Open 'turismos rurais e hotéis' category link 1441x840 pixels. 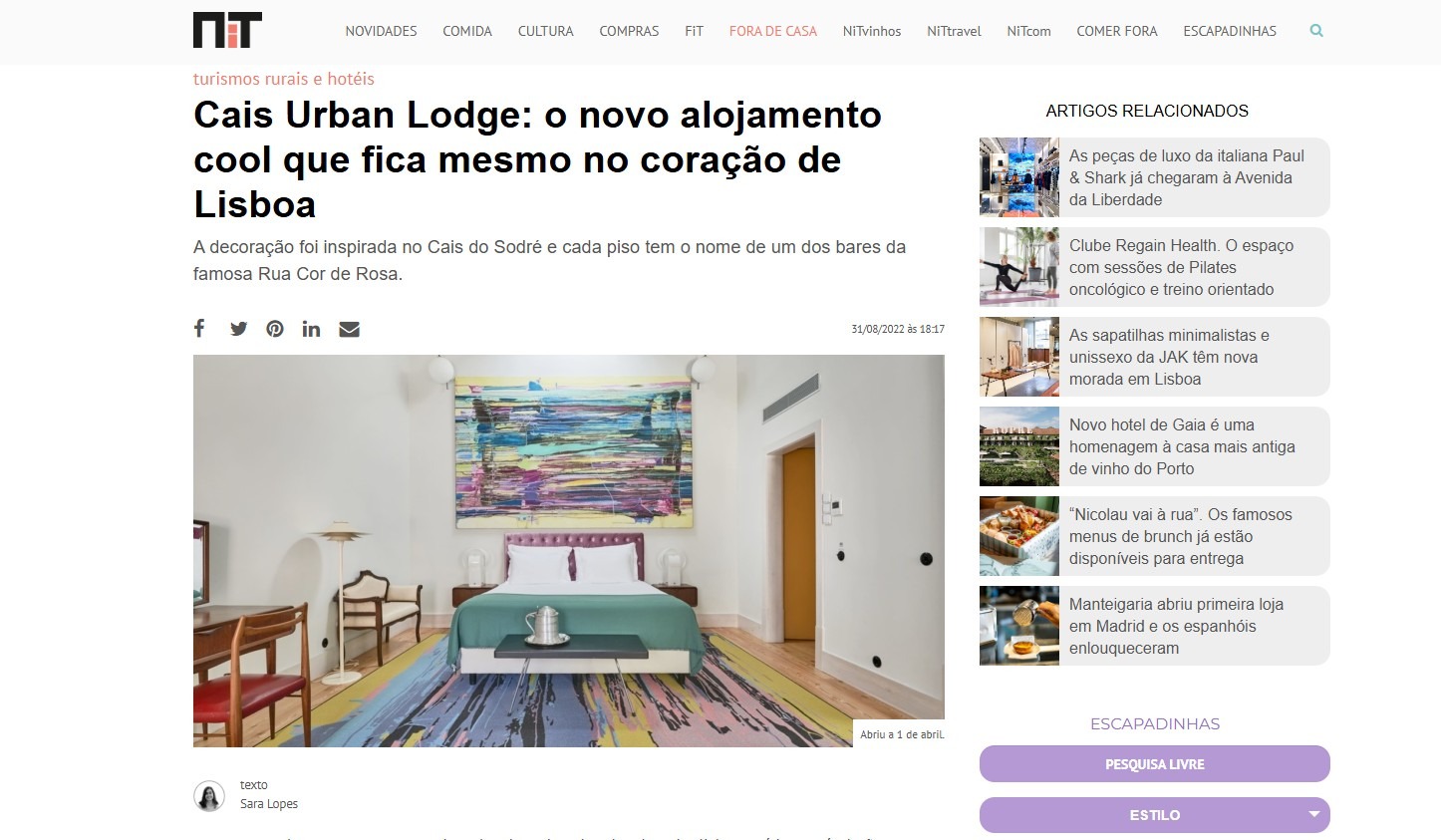coord(284,79)
